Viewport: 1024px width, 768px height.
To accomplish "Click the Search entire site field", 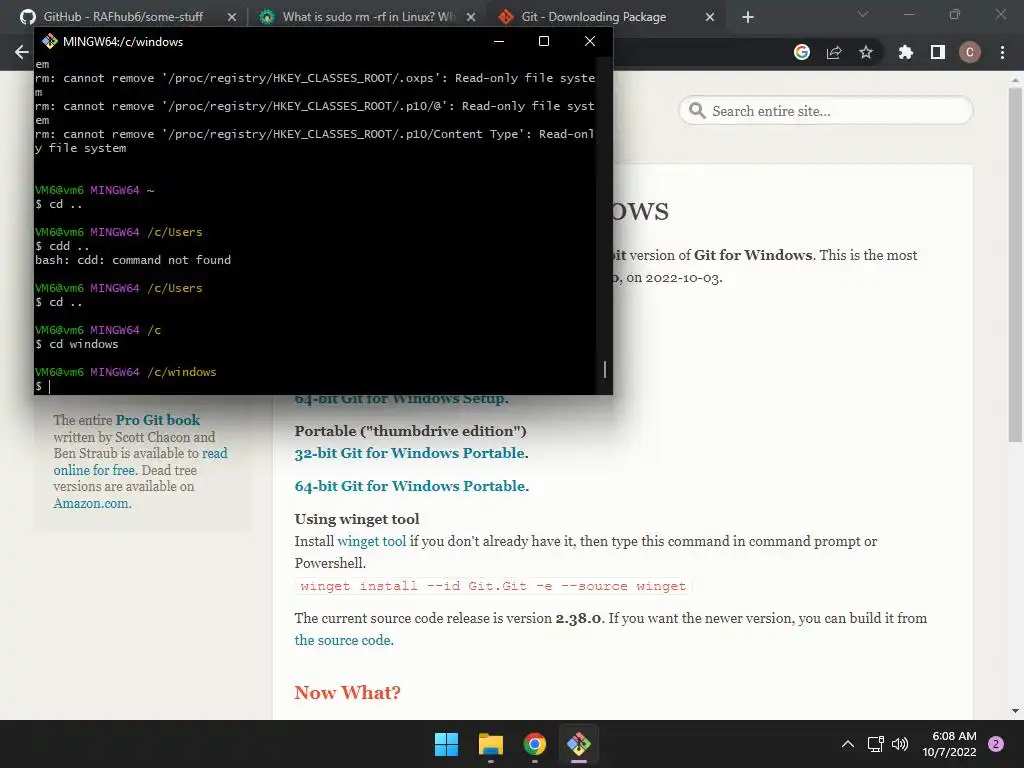I will point(826,110).
